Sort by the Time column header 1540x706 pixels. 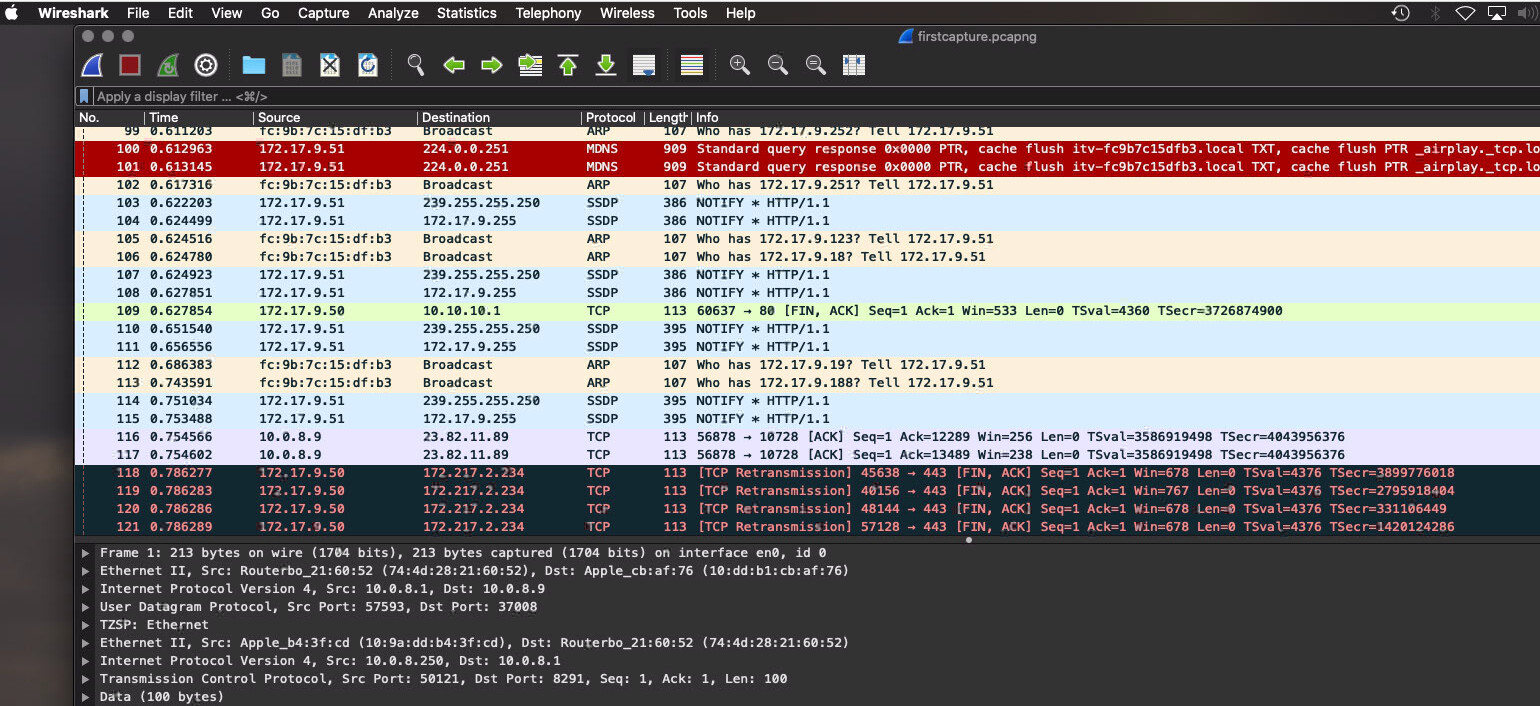199,117
